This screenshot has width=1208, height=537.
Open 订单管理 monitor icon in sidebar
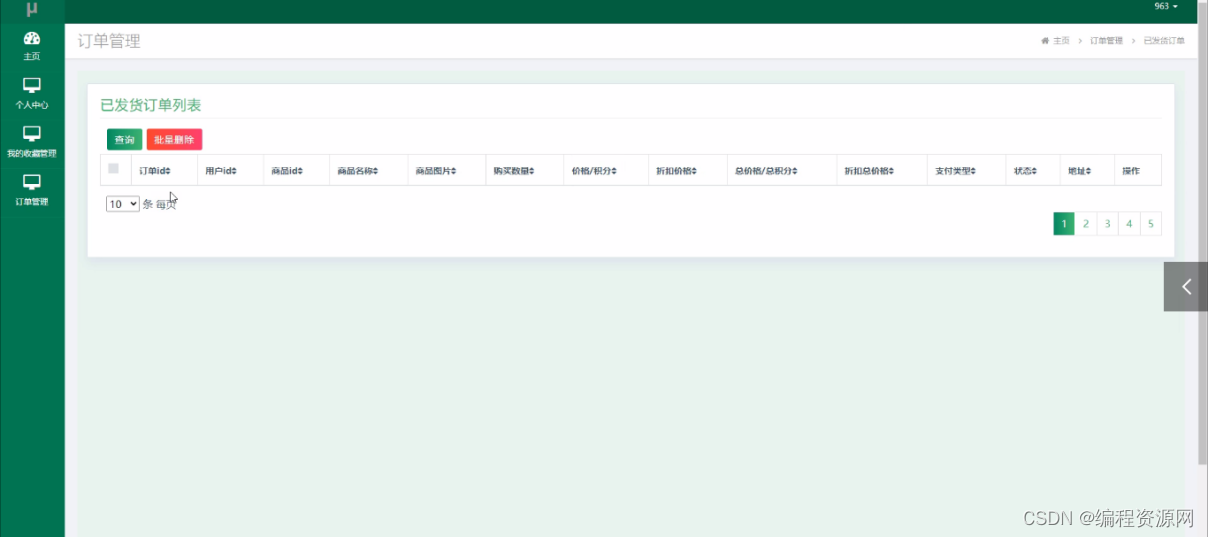click(x=32, y=182)
